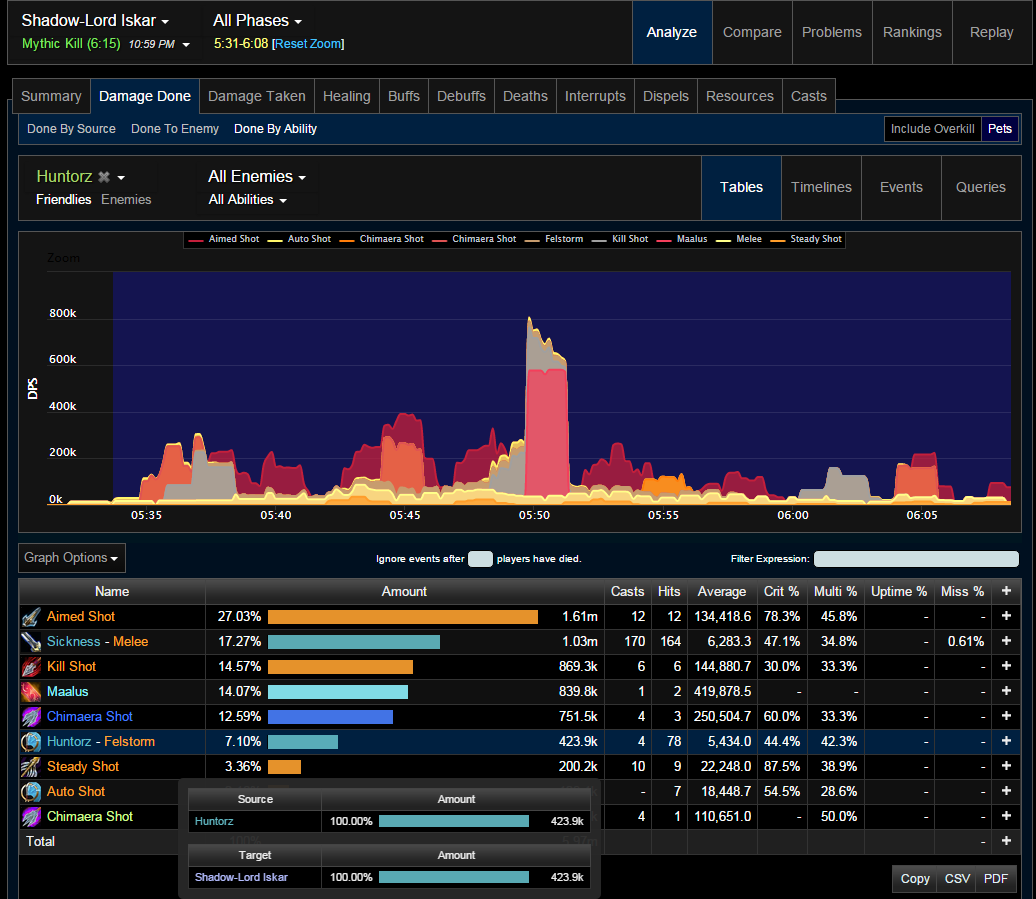
Task: Click the plus icon in the table header
Action: point(1006,591)
